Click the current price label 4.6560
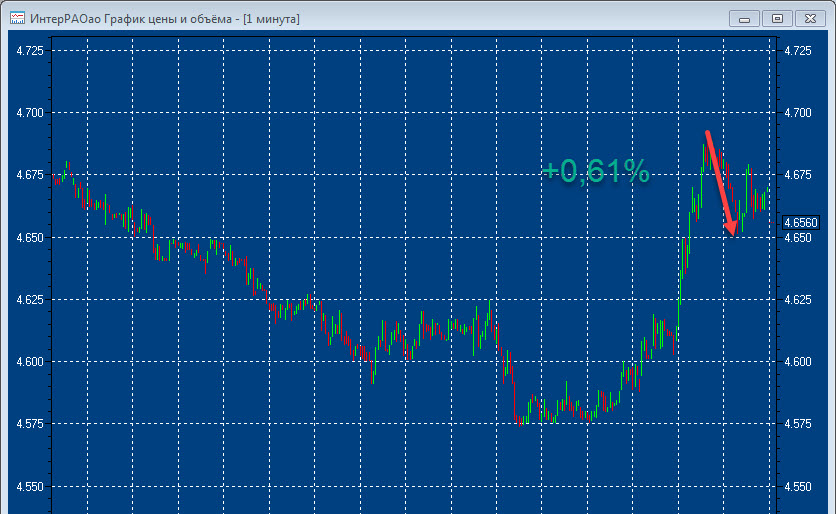The height and width of the screenshot is (514, 836). (x=800, y=222)
